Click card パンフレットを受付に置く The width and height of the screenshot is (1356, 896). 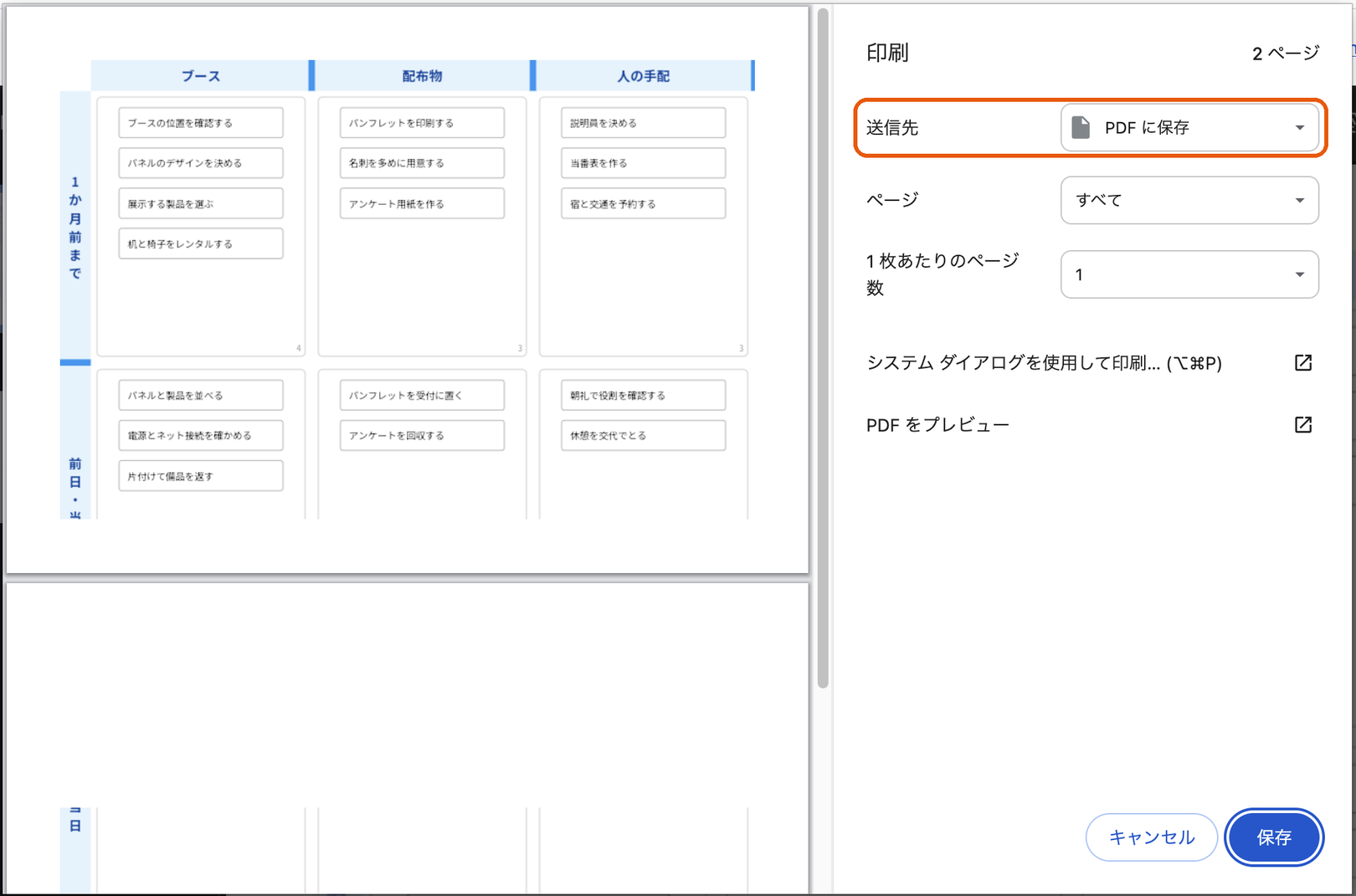[x=422, y=395]
